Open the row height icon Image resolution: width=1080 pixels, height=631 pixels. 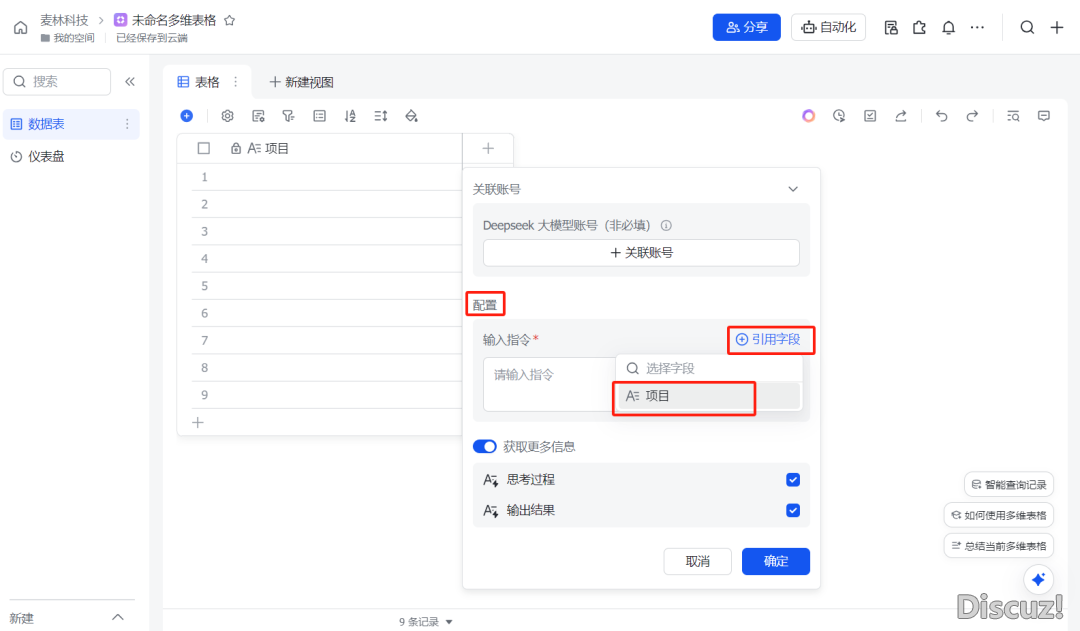pos(381,116)
